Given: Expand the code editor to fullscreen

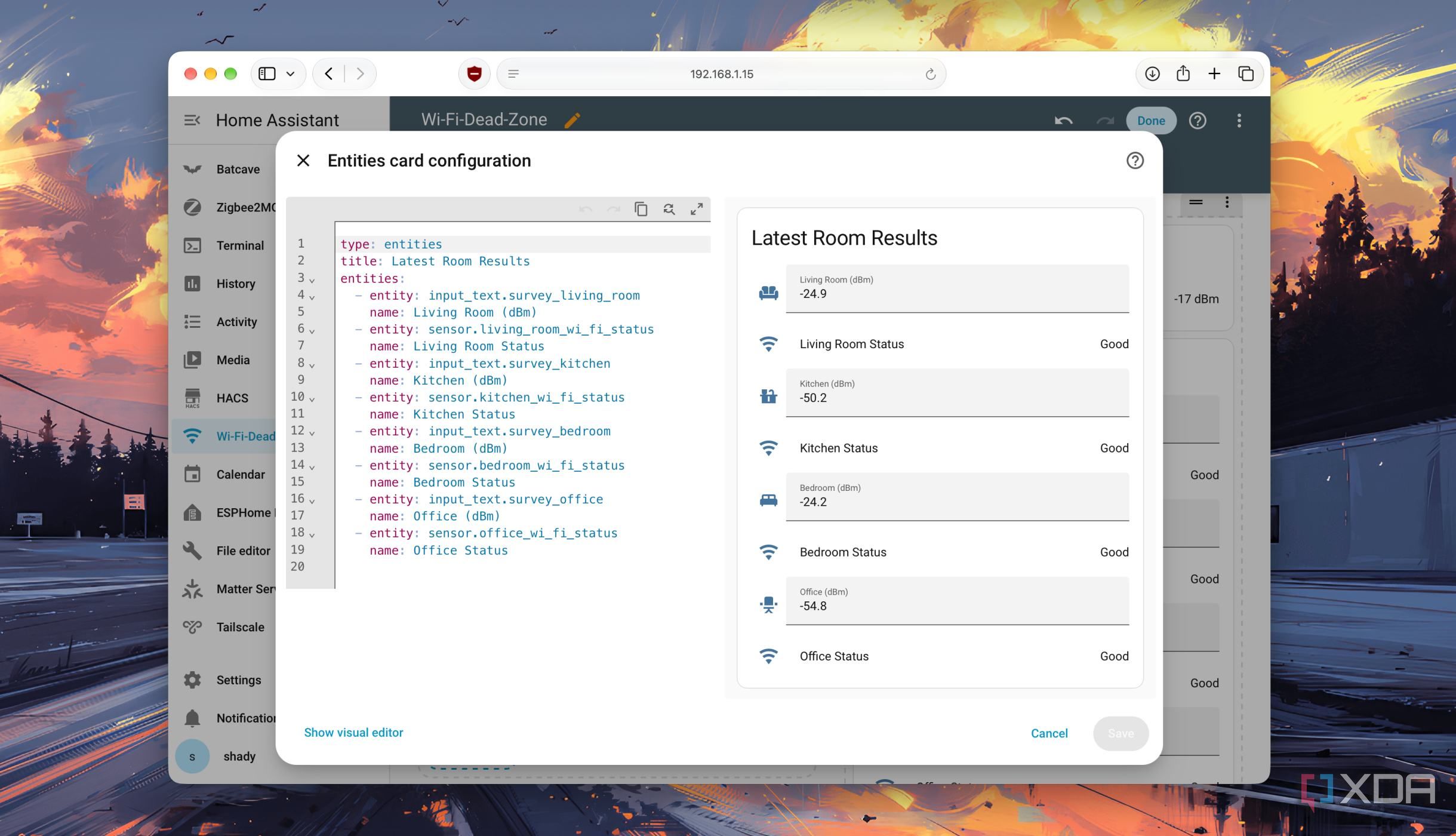Looking at the screenshot, I should [697, 209].
